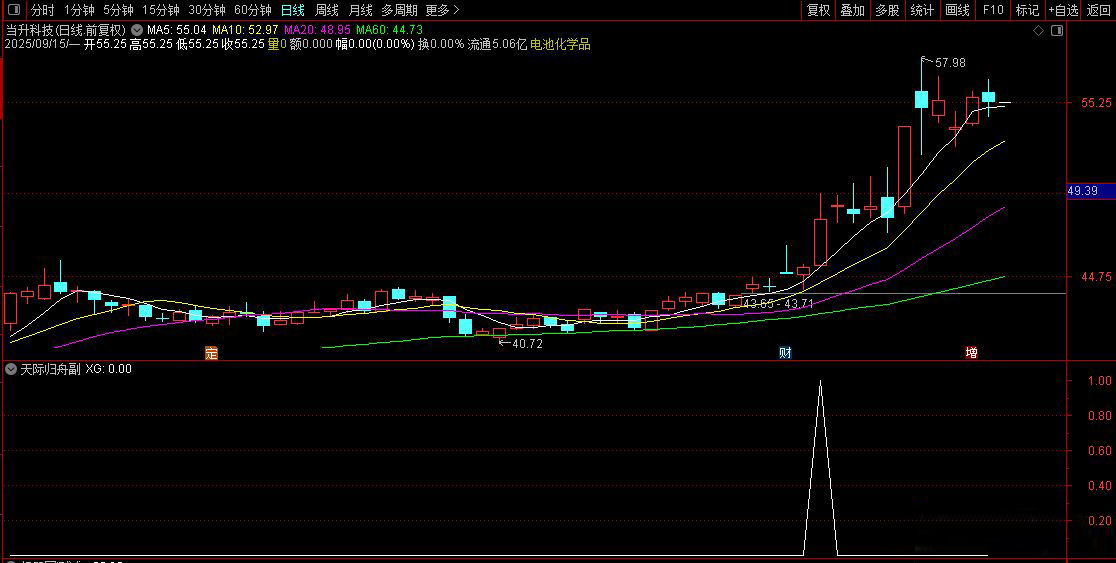Image resolution: width=1116 pixels, height=563 pixels.
Task: Click the 增 event marker
Action: (x=971, y=353)
